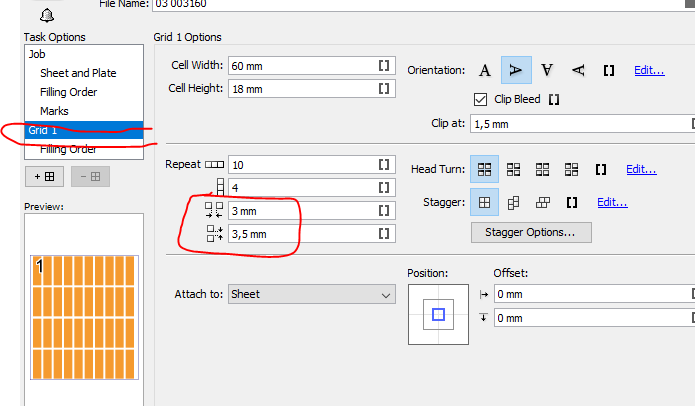Choose fourth Head Turn layout icon

(571, 169)
